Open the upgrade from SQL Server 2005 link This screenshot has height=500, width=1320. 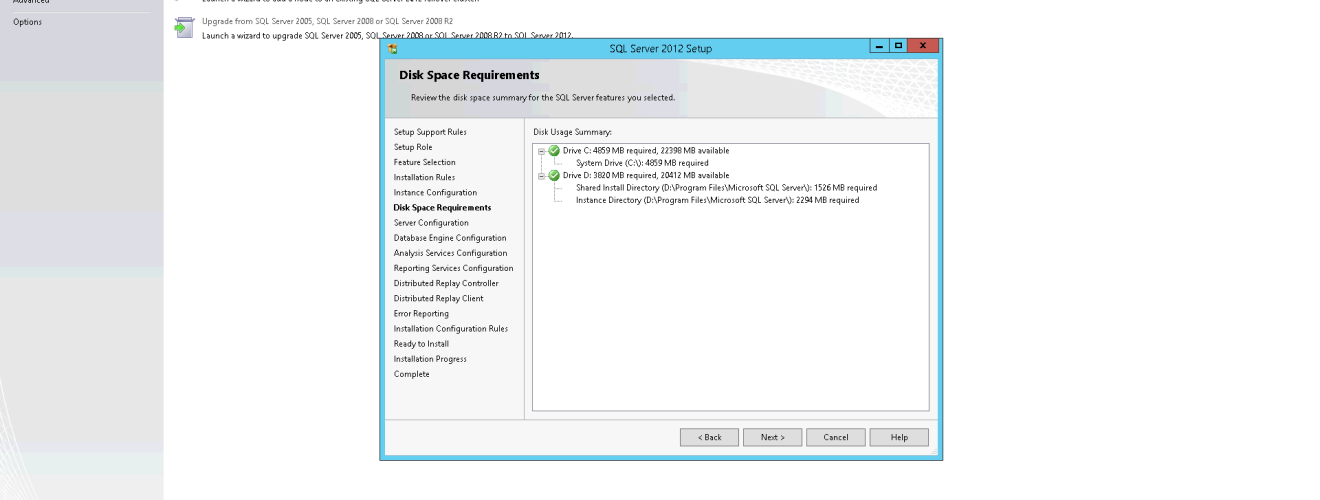point(328,20)
